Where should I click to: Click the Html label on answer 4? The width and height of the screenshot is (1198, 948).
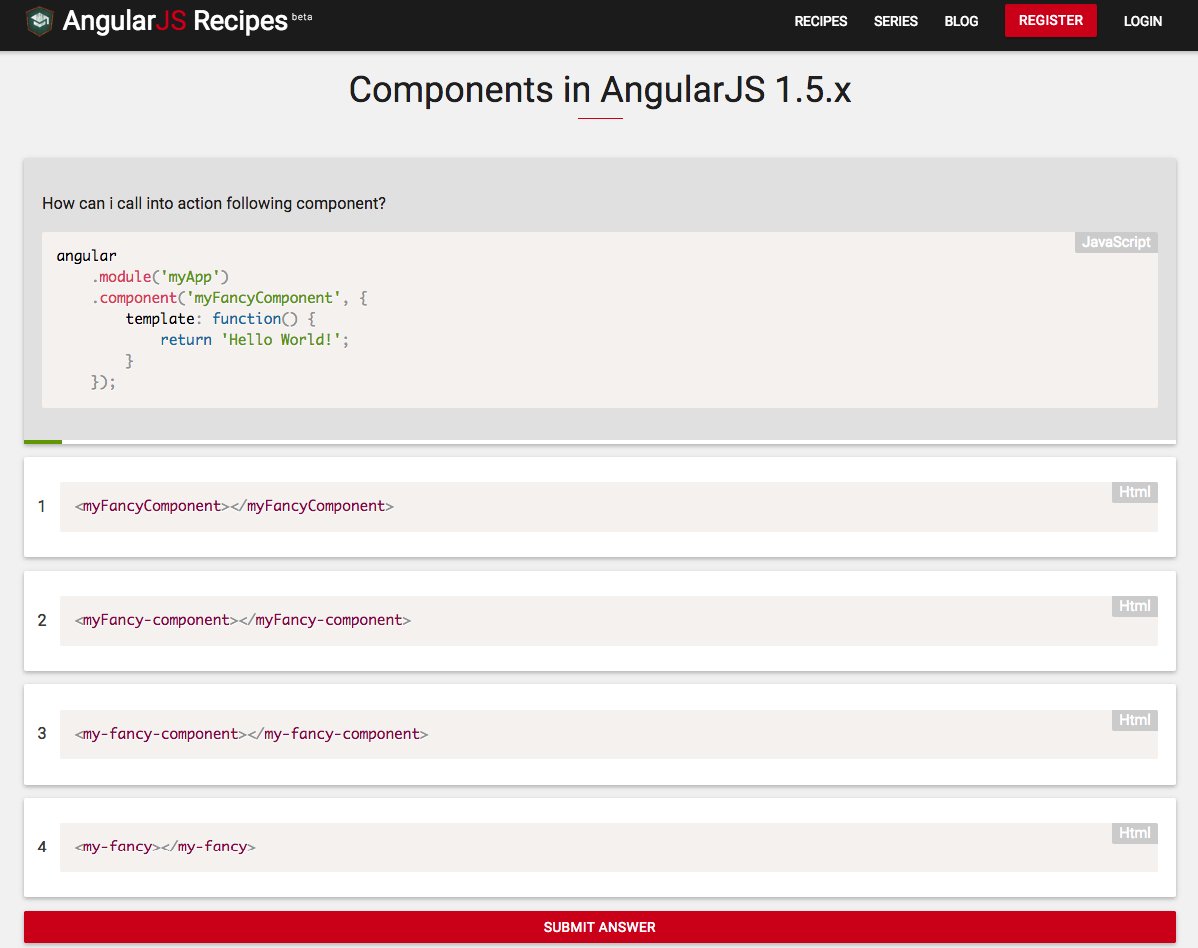point(1135,833)
